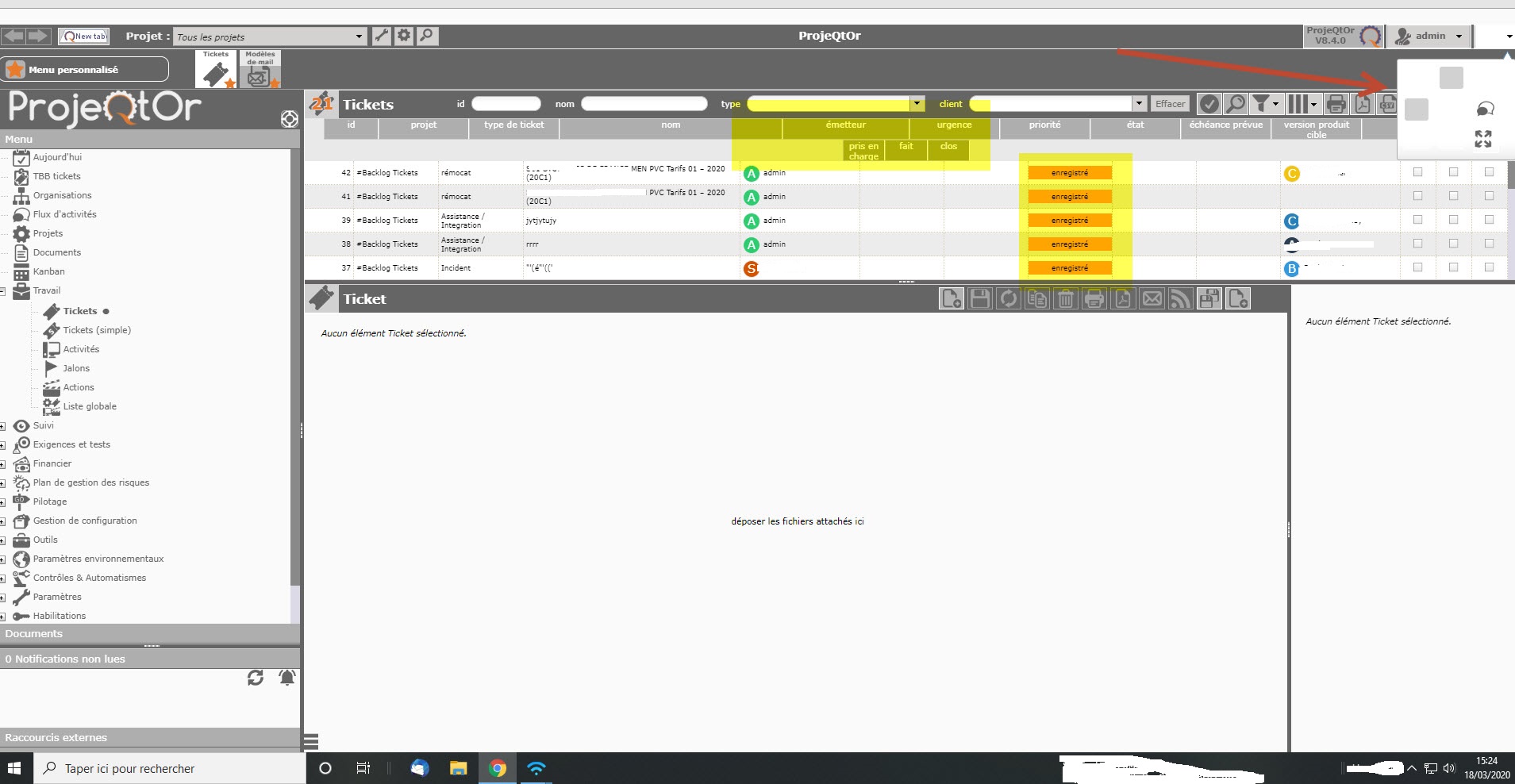
Task: Open the client filter dropdown arrow
Action: 1139,103
